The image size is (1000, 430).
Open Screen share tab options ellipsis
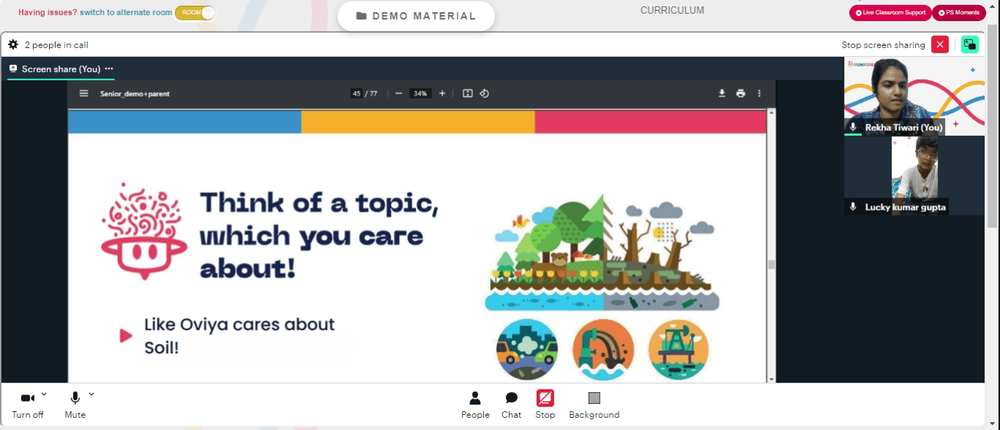(x=109, y=69)
